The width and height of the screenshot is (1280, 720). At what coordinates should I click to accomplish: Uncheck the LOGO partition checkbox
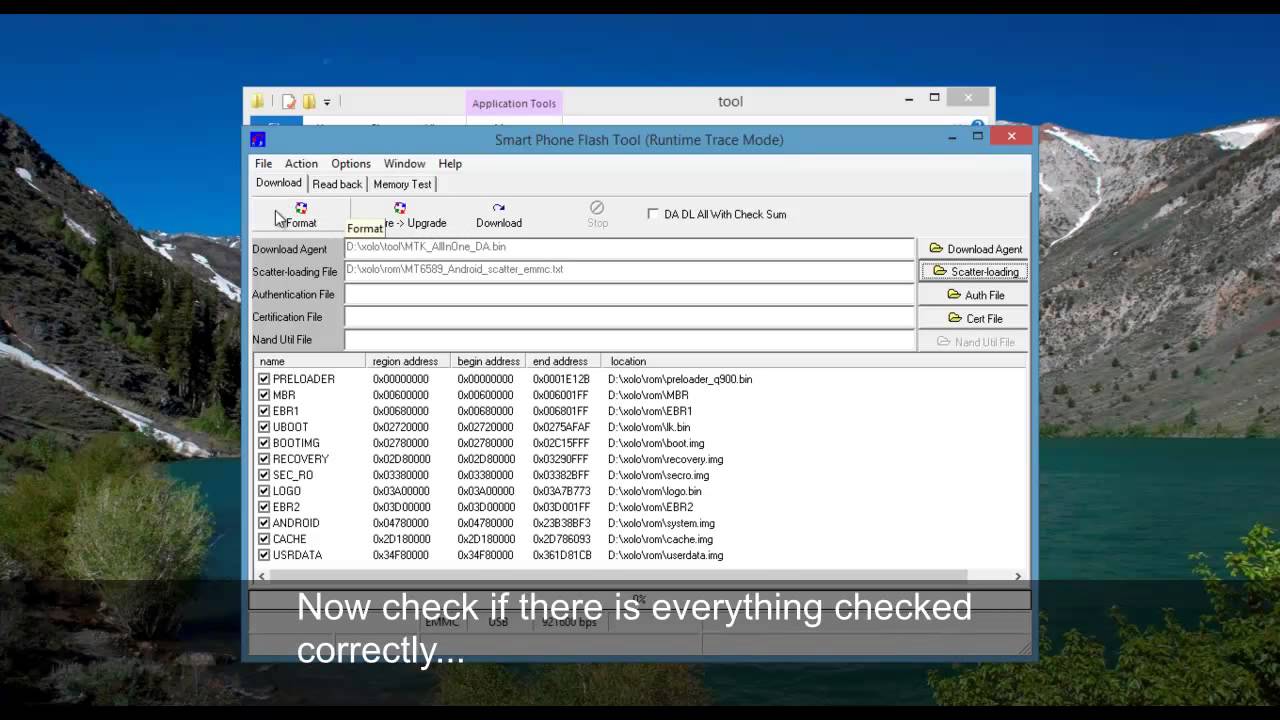point(264,491)
